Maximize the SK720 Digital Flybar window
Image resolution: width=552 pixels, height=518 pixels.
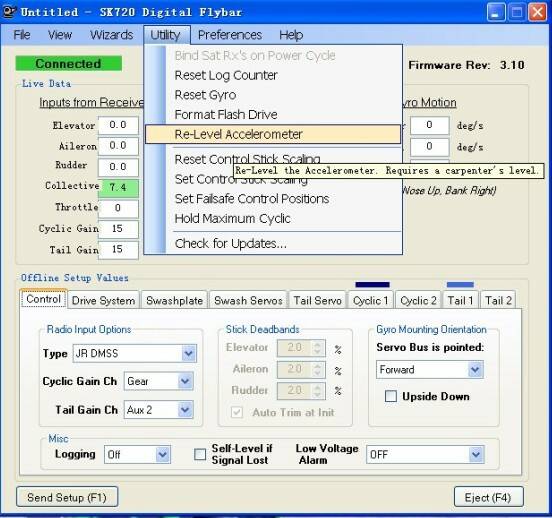coord(516,13)
